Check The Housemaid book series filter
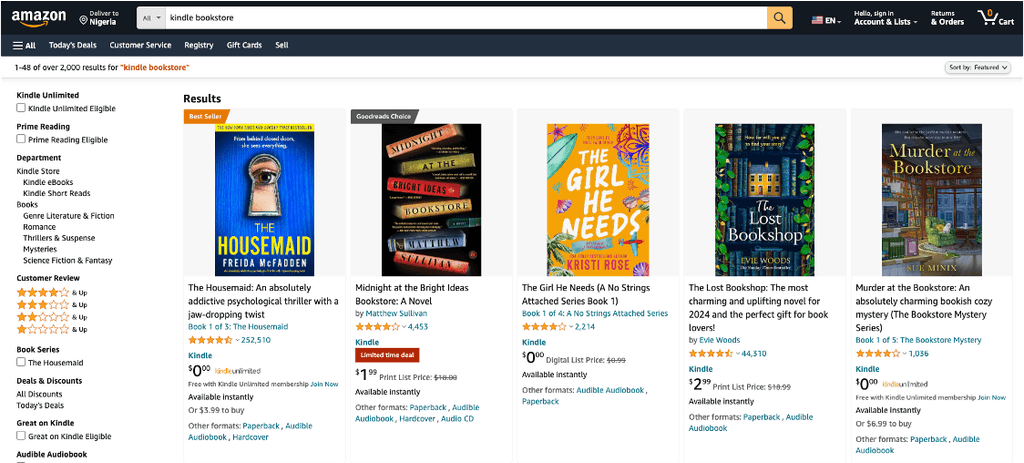Image resolution: width=1024 pixels, height=463 pixels. [x=21, y=362]
